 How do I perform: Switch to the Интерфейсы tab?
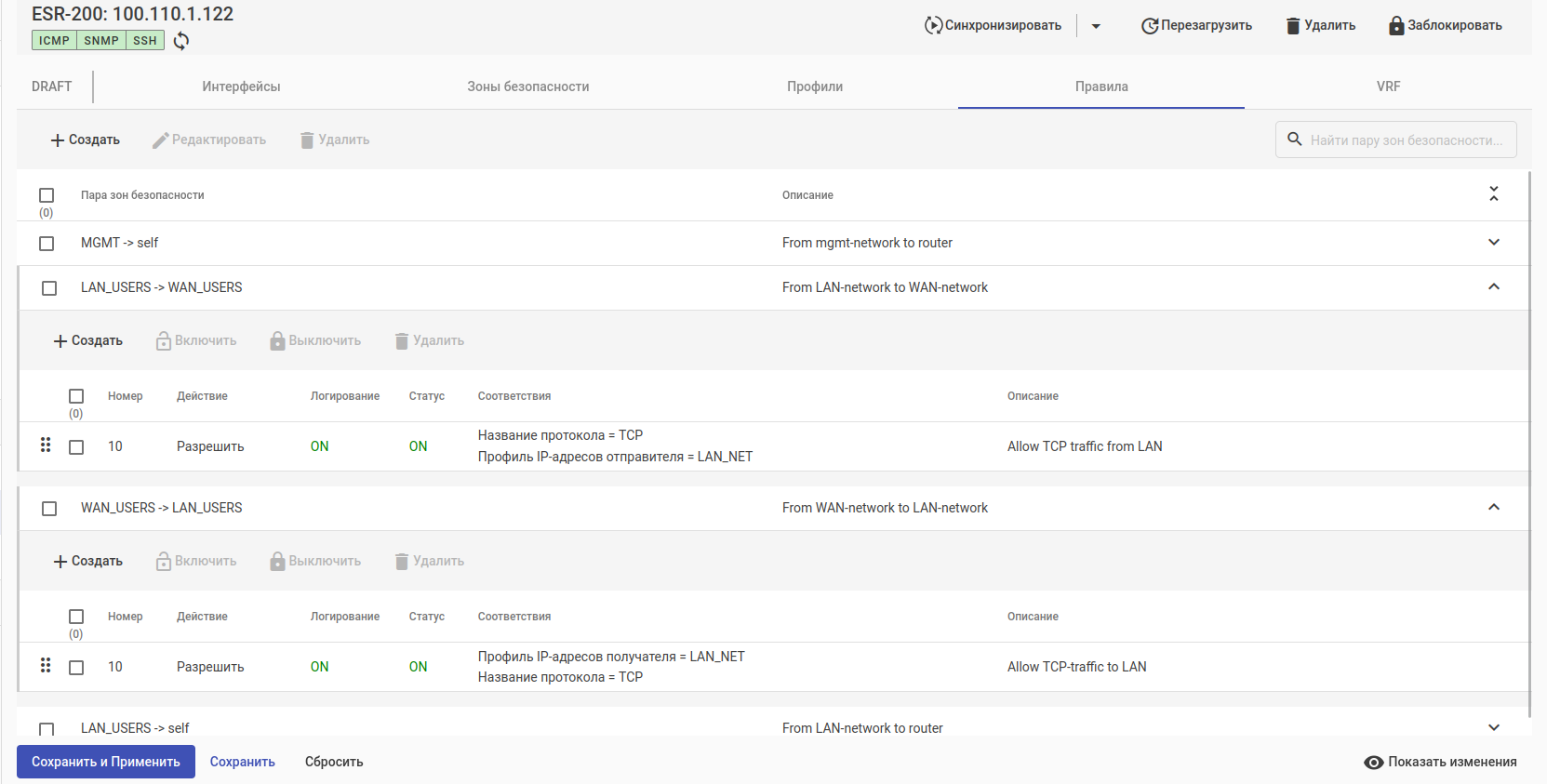tap(241, 86)
